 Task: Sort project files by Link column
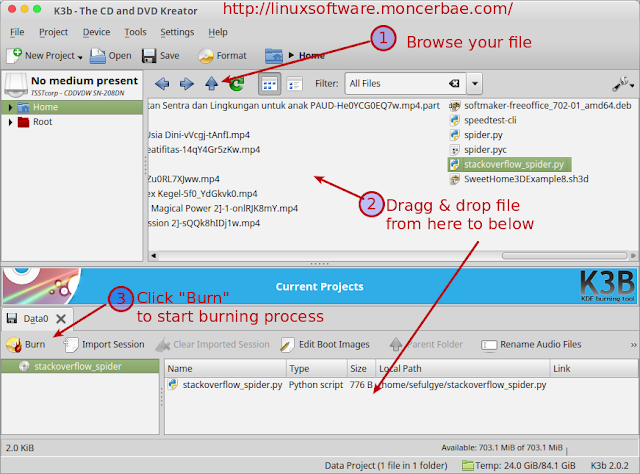pyautogui.click(x=594, y=369)
